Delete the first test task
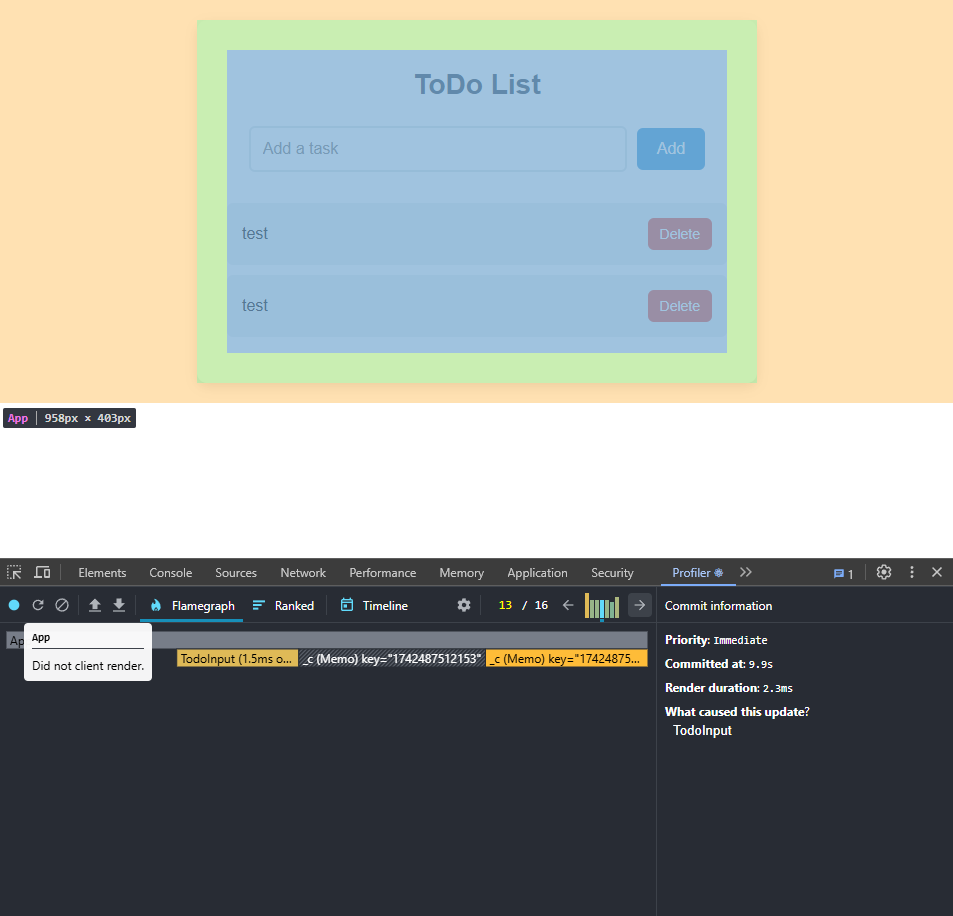Screen dimensions: 953x916 679,233
